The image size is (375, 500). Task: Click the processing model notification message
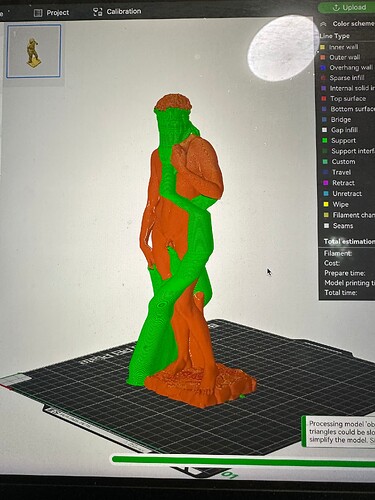pyautogui.click(x=341, y=432)
